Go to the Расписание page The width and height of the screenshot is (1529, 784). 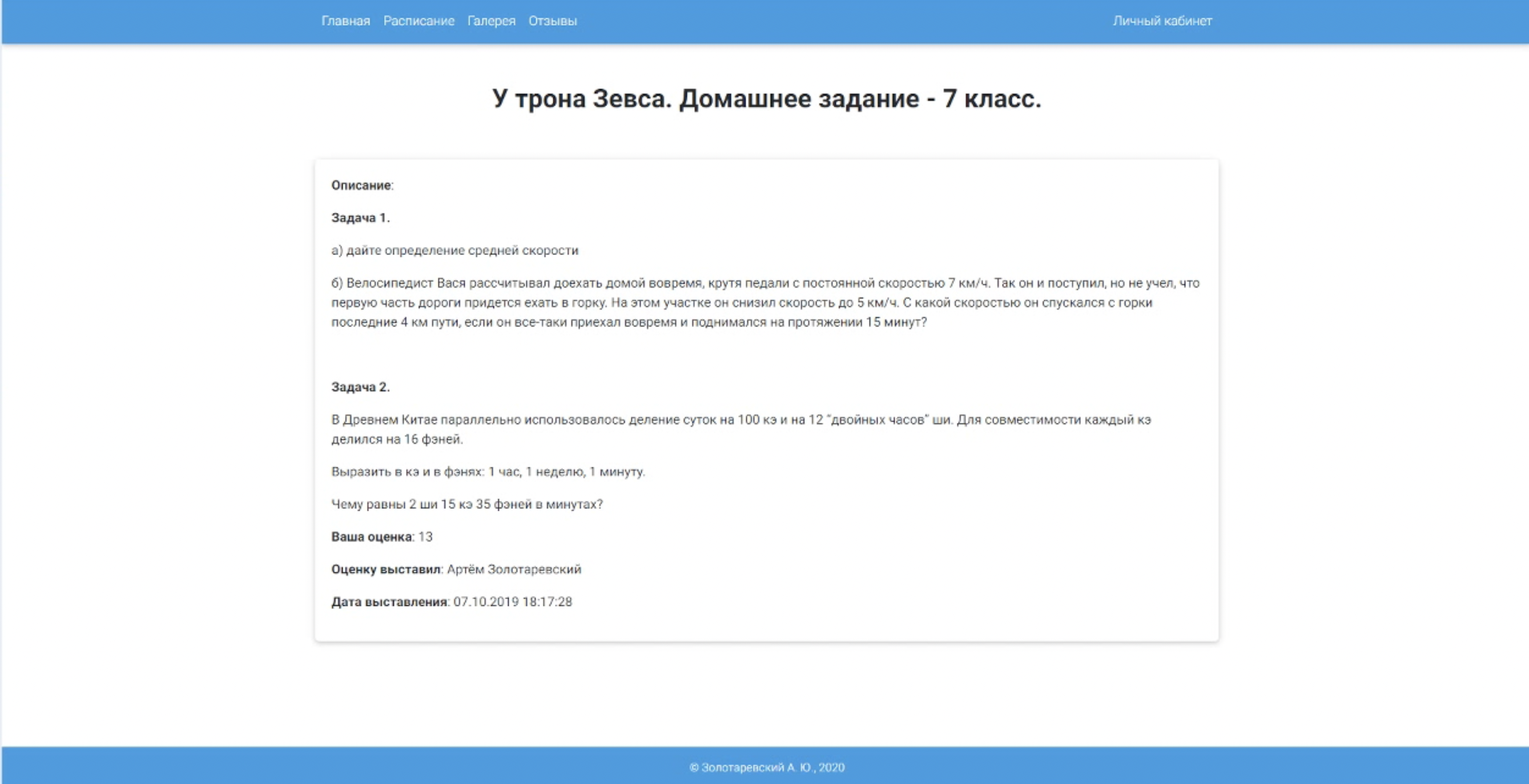[x=419, y=21]
